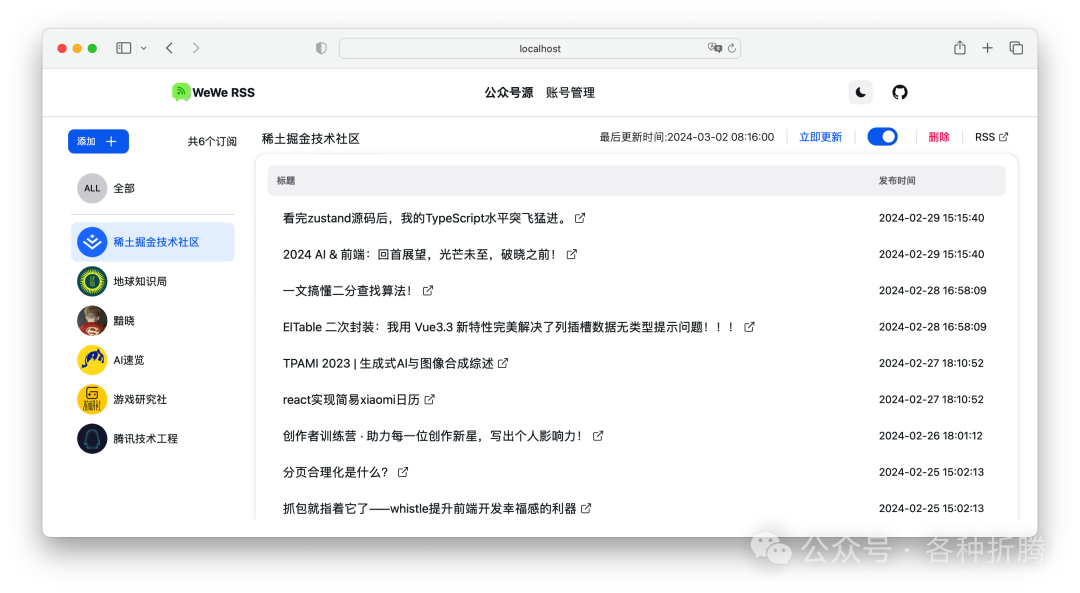The image size is (1080, 593).
Task: Click the translate icon in address bar
Action: [x=715, y=48]
